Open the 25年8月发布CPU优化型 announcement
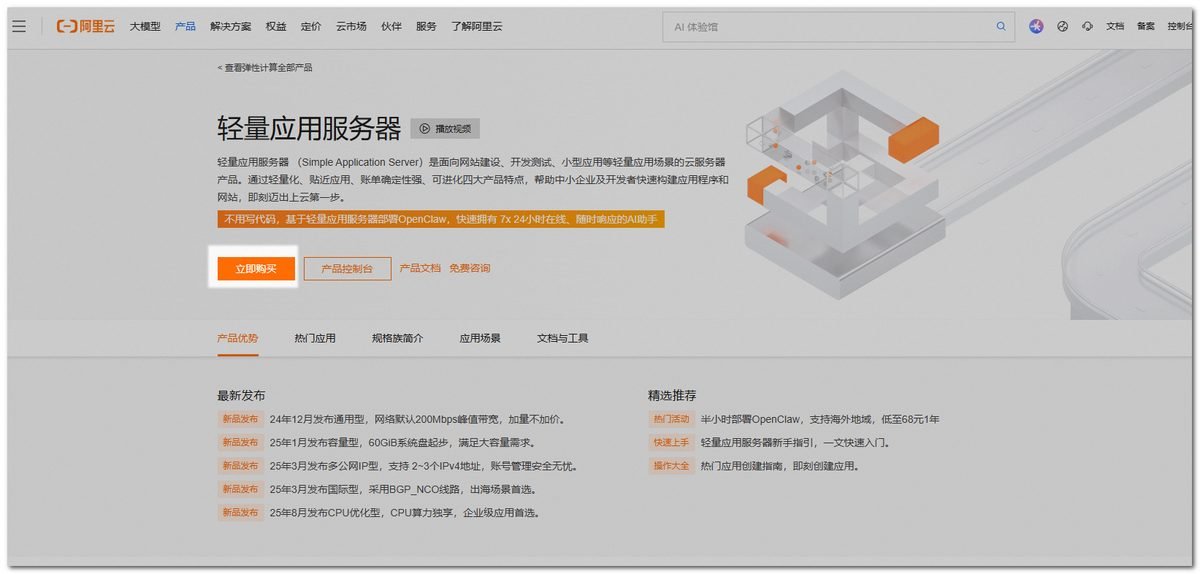Viewport: 1200px width, 574px height. (x=405, y=512)
